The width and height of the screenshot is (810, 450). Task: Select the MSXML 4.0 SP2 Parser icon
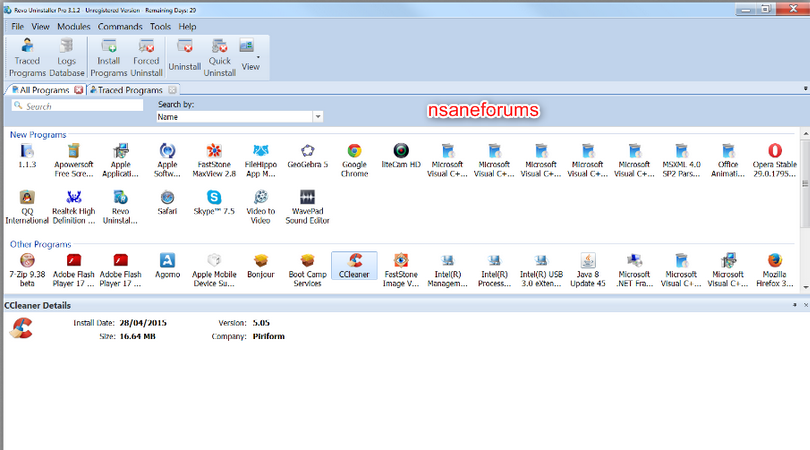click(681, 161)
